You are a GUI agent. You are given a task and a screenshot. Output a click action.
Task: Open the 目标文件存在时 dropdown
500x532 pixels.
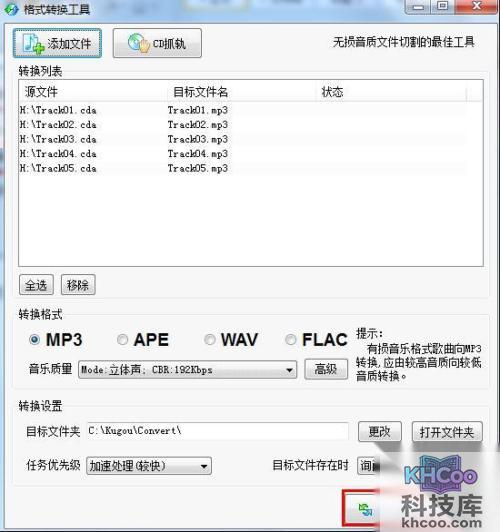tap(367, 466)
